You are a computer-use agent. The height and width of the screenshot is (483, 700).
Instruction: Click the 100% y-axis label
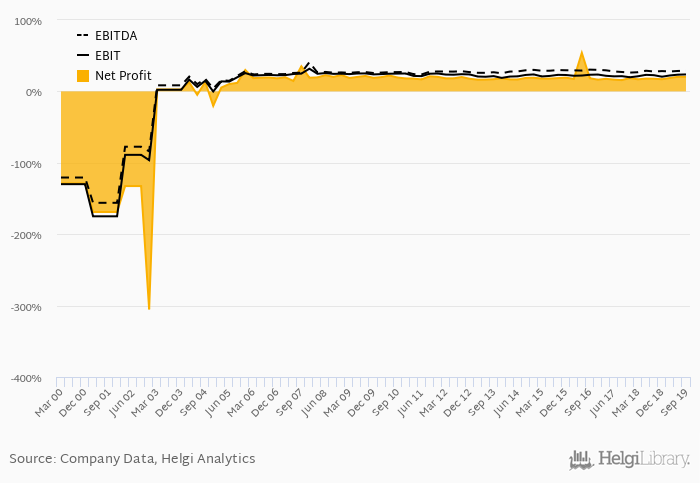coord(28,21)
